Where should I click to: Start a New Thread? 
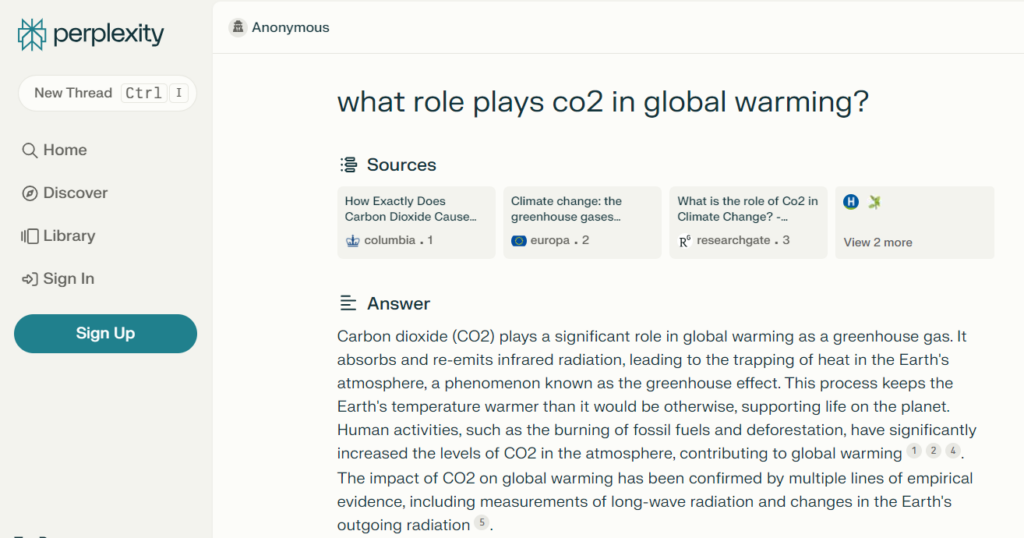107,93
